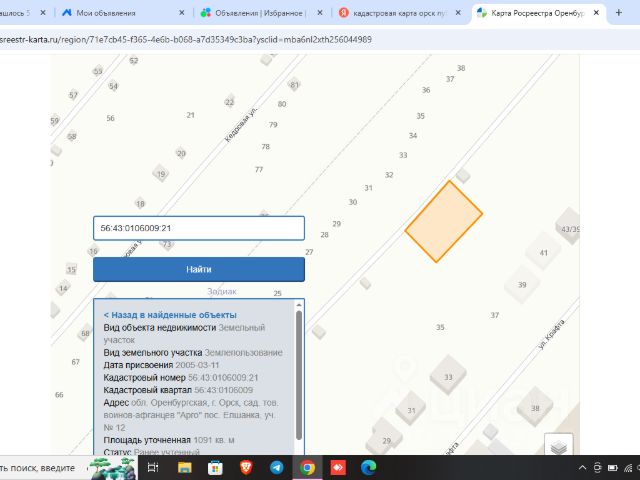
Task: Click the Дата присвоения 2005-03-11 line
Action: point(161,365)
